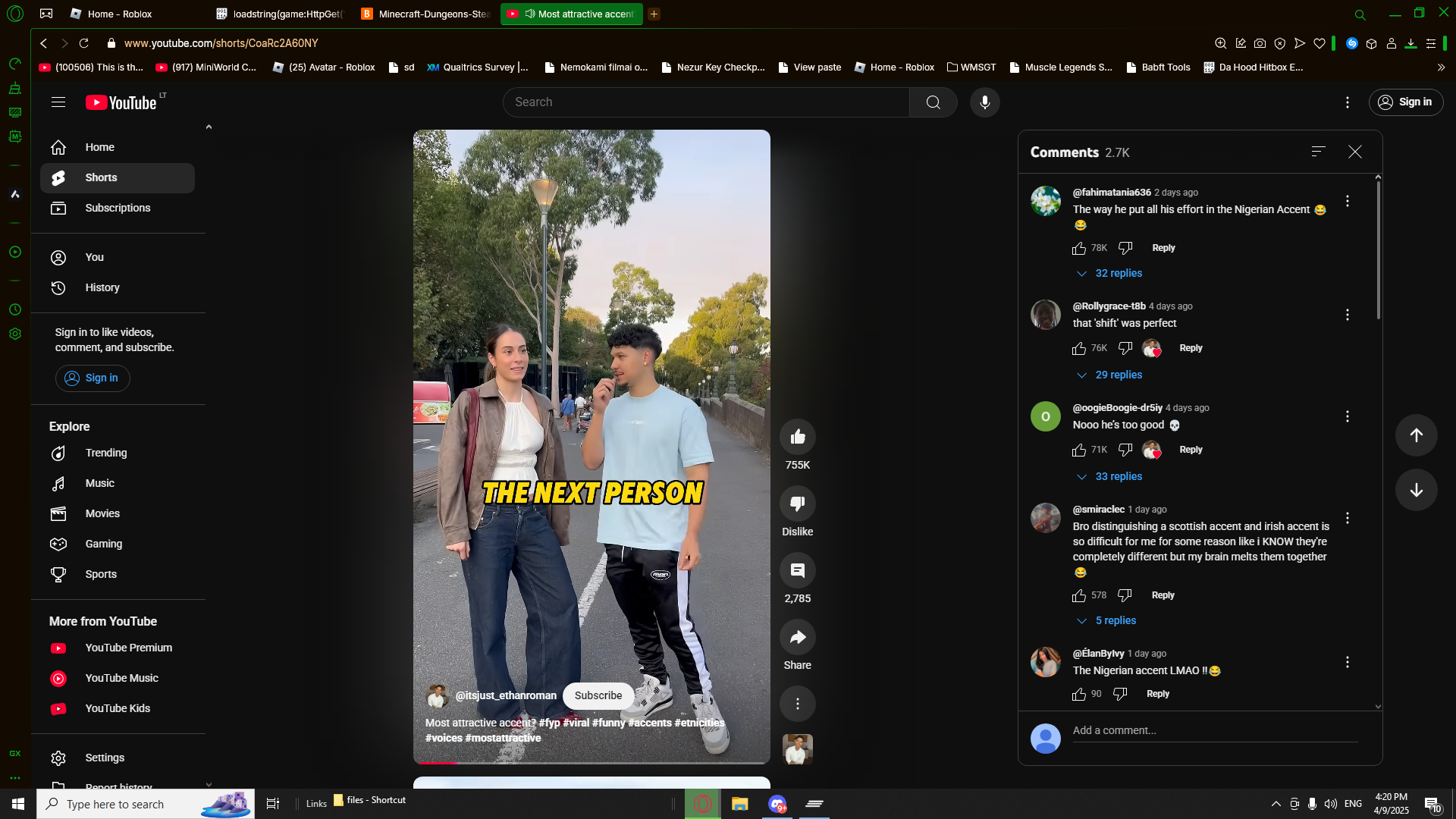Image resolution: width=1456 pixels, height=819 pixels.
Task: Open Subscriptions in sidebar
Action: tap(118, 209)
